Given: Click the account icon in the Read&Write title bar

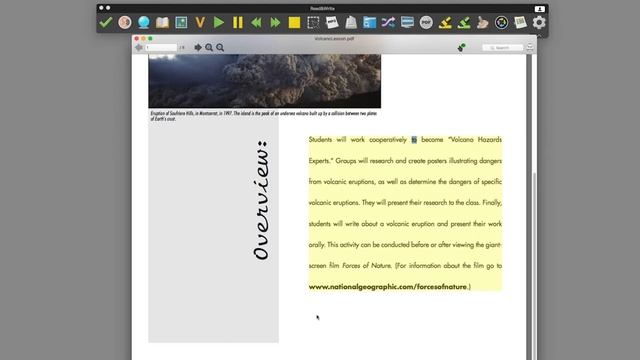Looking at the screenshot, I should point(540,9).
